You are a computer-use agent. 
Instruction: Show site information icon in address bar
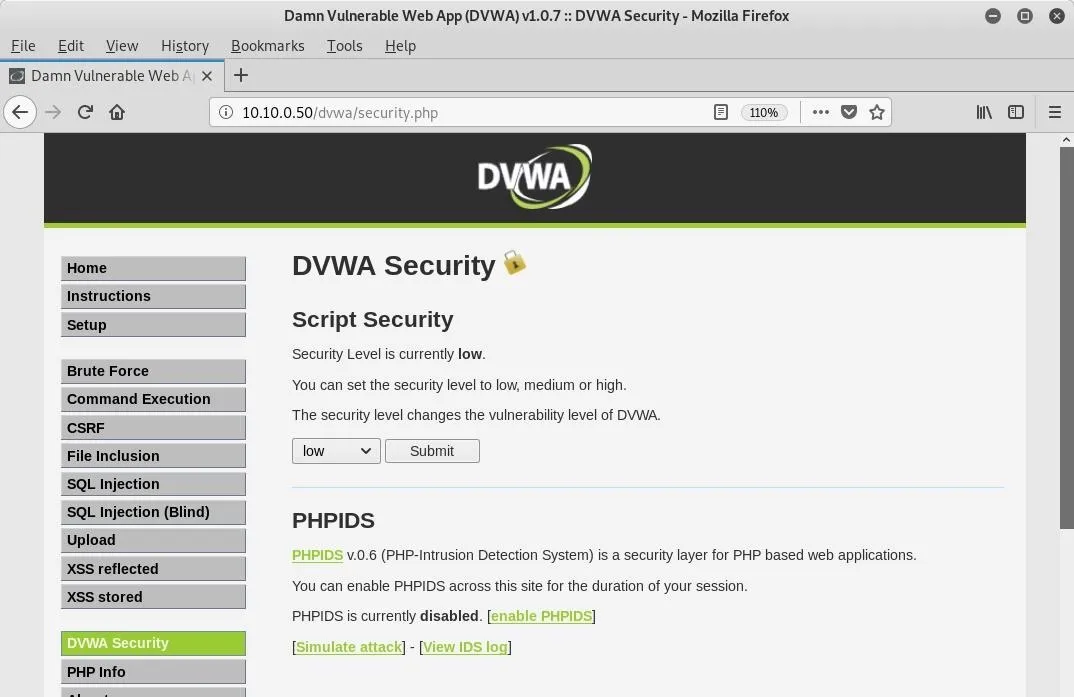[225, 112]
